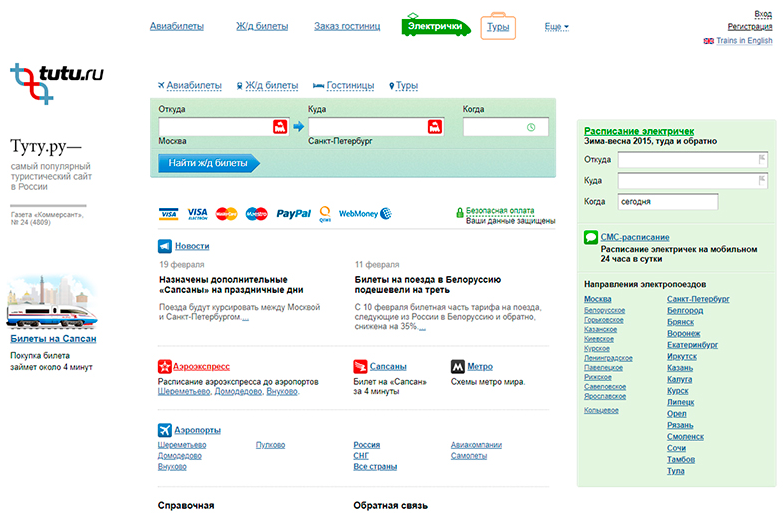Expand the Еще menu in top navigation

(x=557, y=26)
